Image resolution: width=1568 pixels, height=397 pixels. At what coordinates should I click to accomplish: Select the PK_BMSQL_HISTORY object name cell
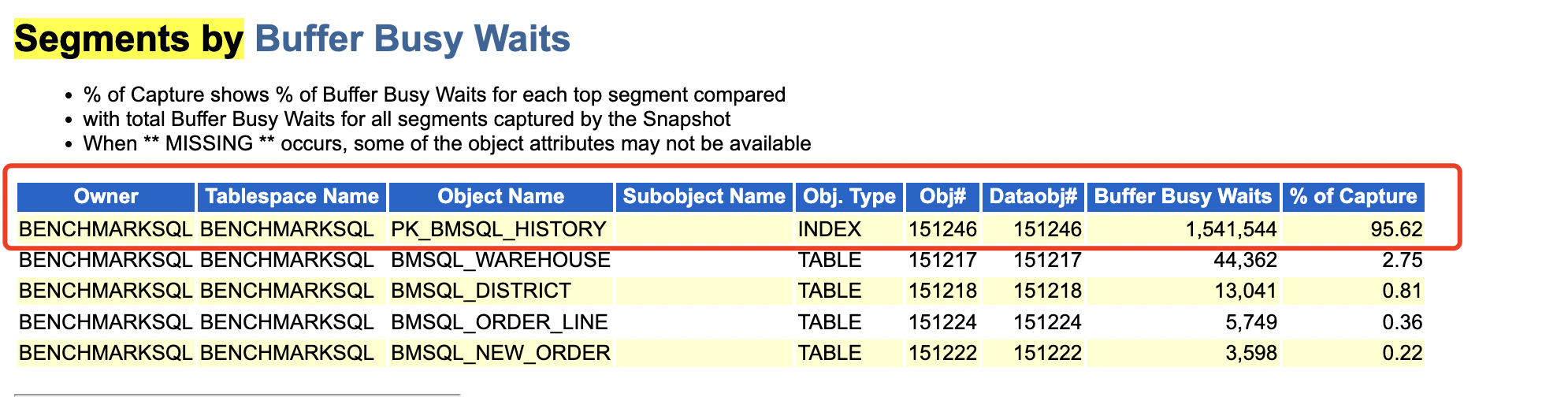[x=499, y=229]
